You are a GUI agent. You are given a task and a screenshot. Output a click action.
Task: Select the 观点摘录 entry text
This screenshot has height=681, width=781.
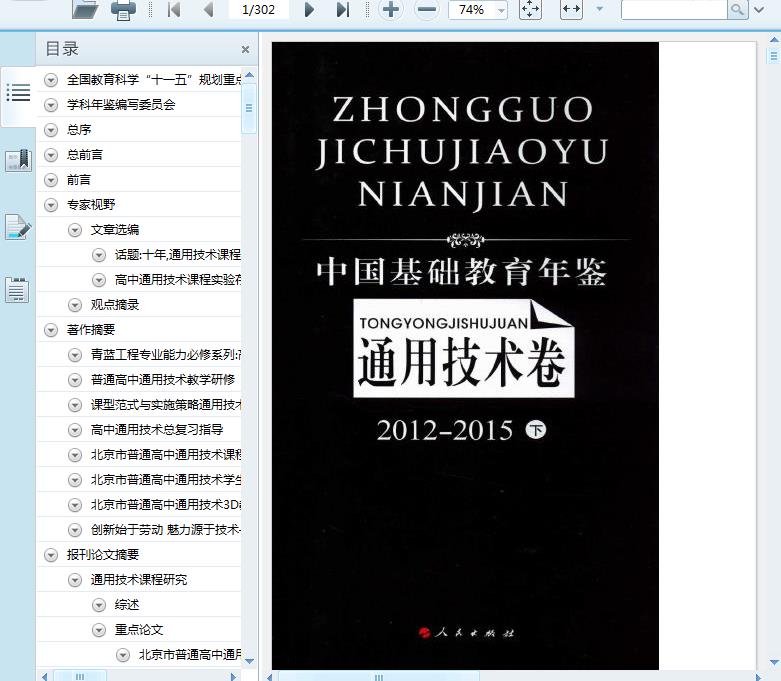point(115,305)
